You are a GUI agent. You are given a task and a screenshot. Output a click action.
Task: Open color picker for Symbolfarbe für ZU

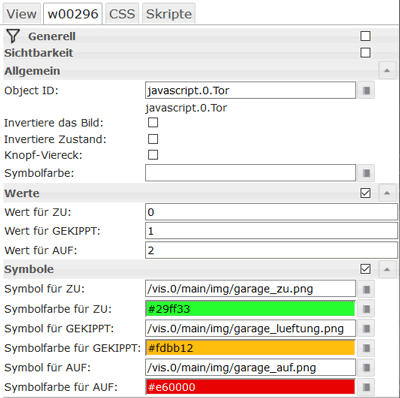coord(366,309)
